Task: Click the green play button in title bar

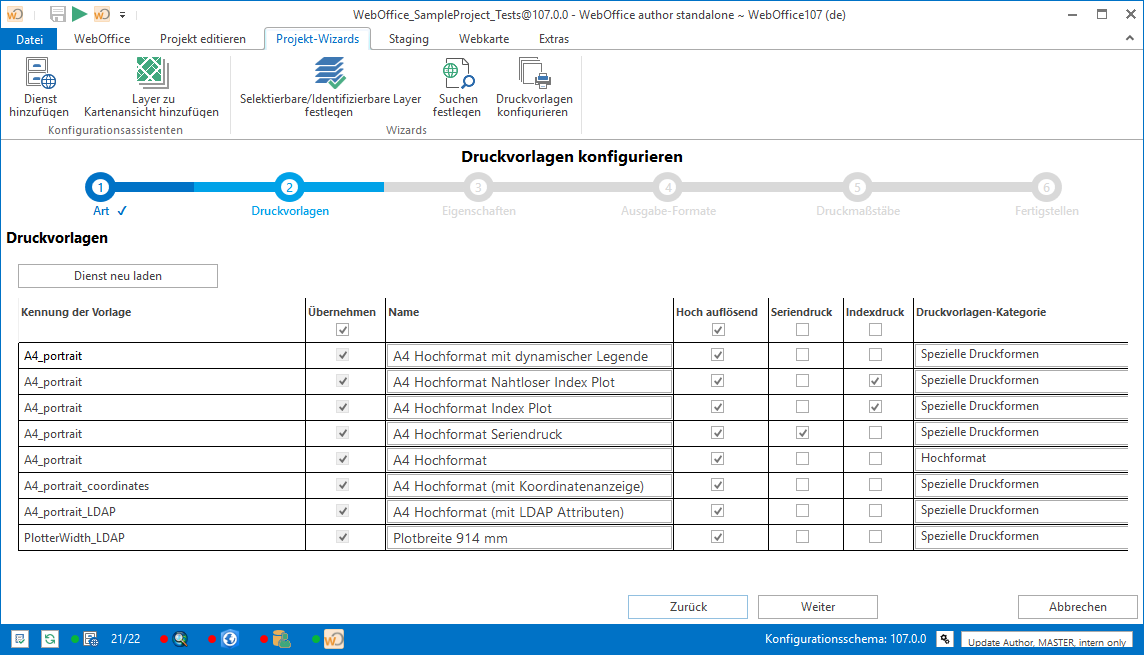Action: [79, 14]
